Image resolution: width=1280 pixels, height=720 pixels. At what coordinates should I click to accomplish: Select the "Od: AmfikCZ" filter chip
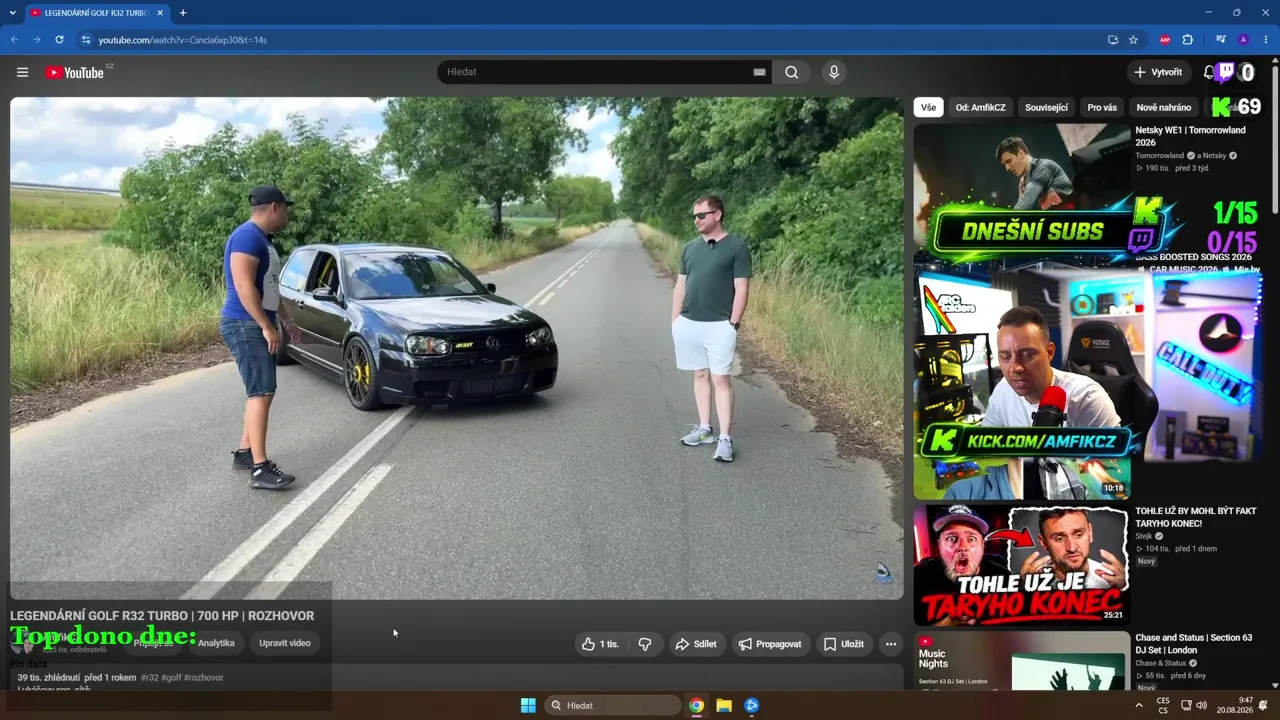click(980, 107)
